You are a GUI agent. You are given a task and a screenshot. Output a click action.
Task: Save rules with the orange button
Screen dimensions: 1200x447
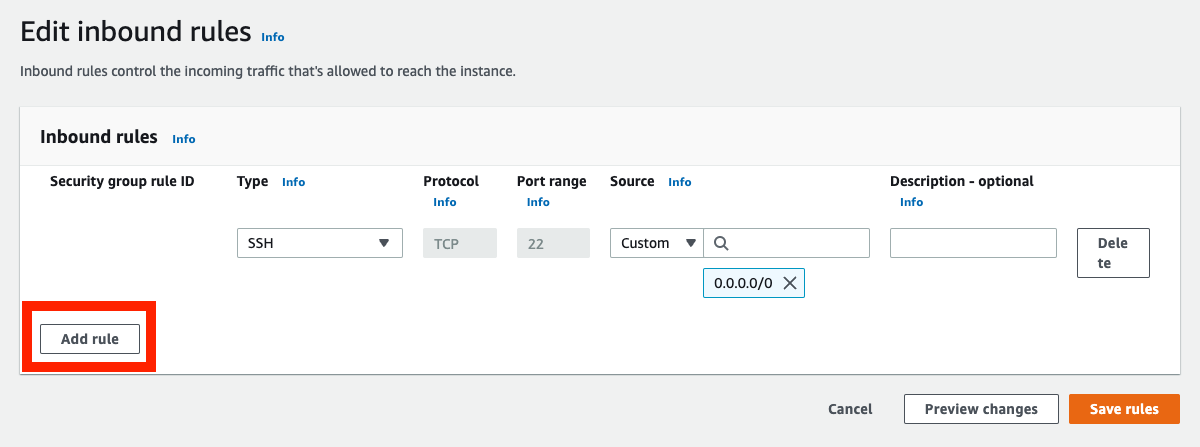(x=1124, y=409)
